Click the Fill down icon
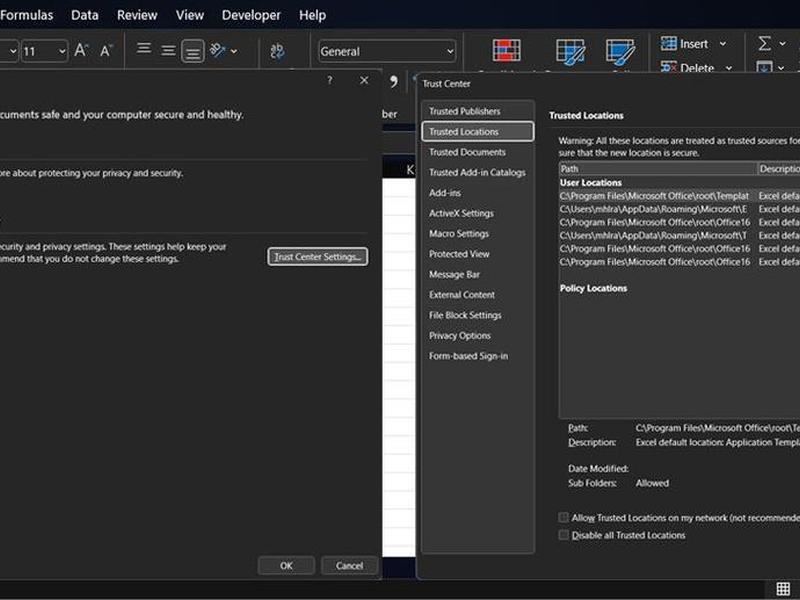 point(764,67)
